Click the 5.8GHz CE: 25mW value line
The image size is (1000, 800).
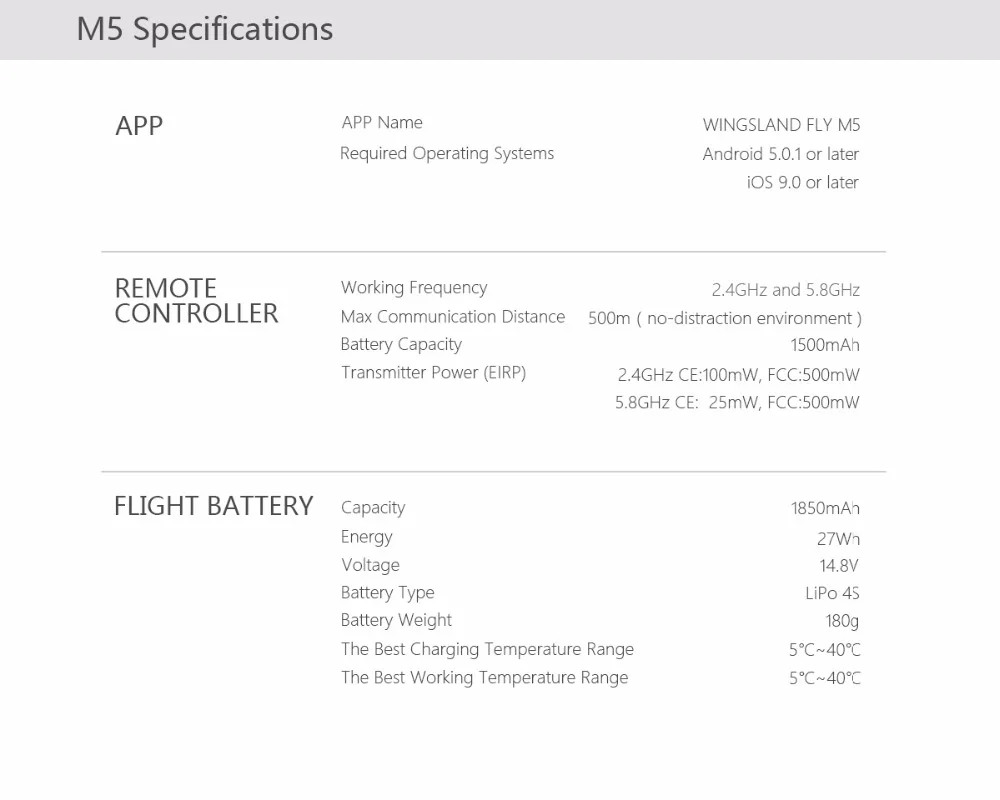[x=737, y=403]
